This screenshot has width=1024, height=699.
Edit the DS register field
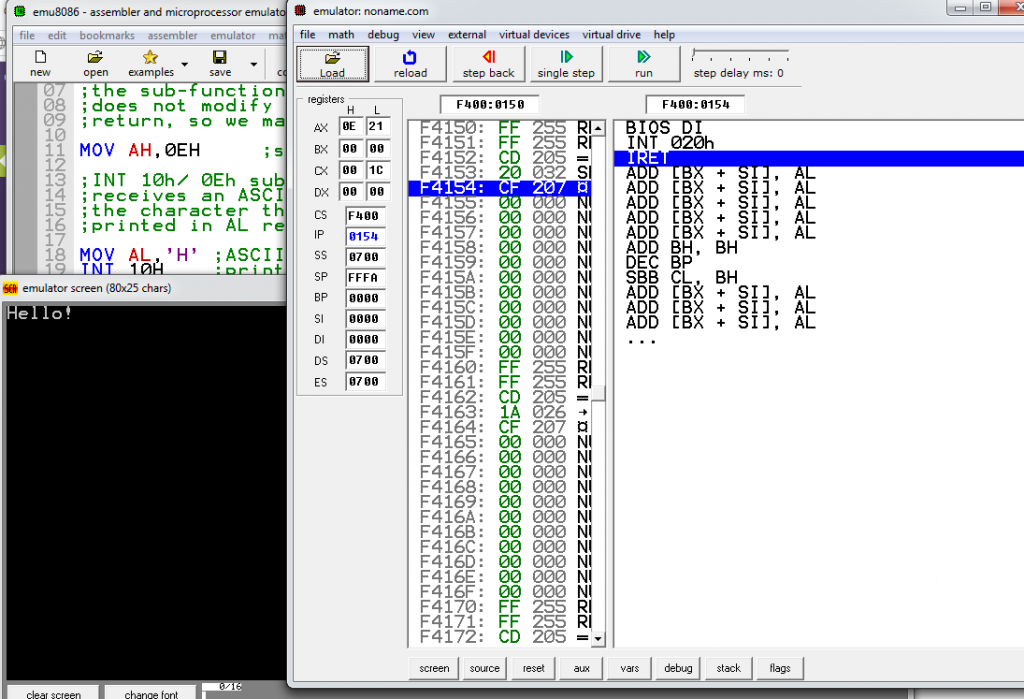[364, 360]
